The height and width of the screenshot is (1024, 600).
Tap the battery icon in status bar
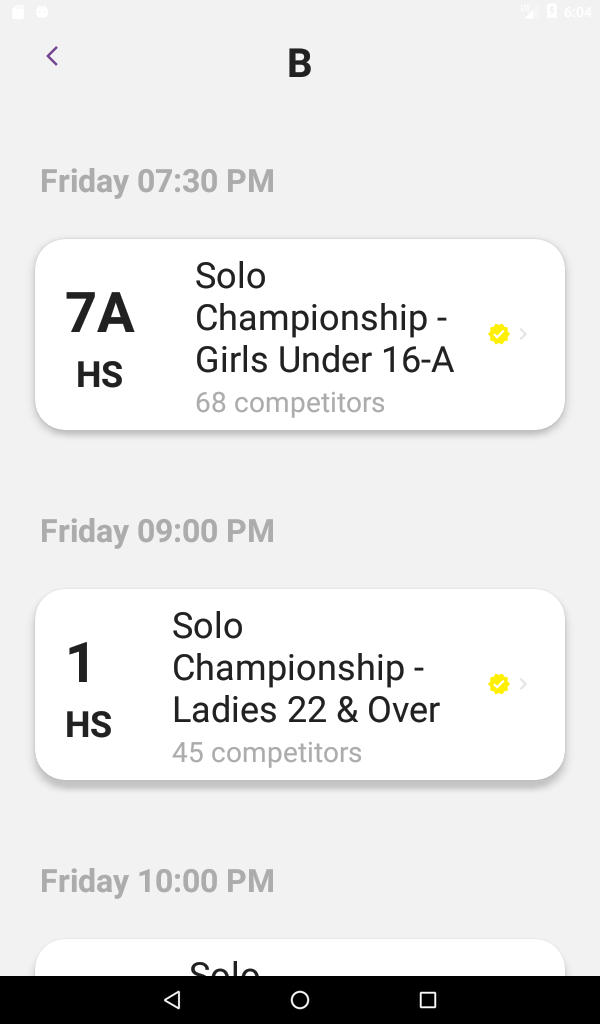coord(551,12)
